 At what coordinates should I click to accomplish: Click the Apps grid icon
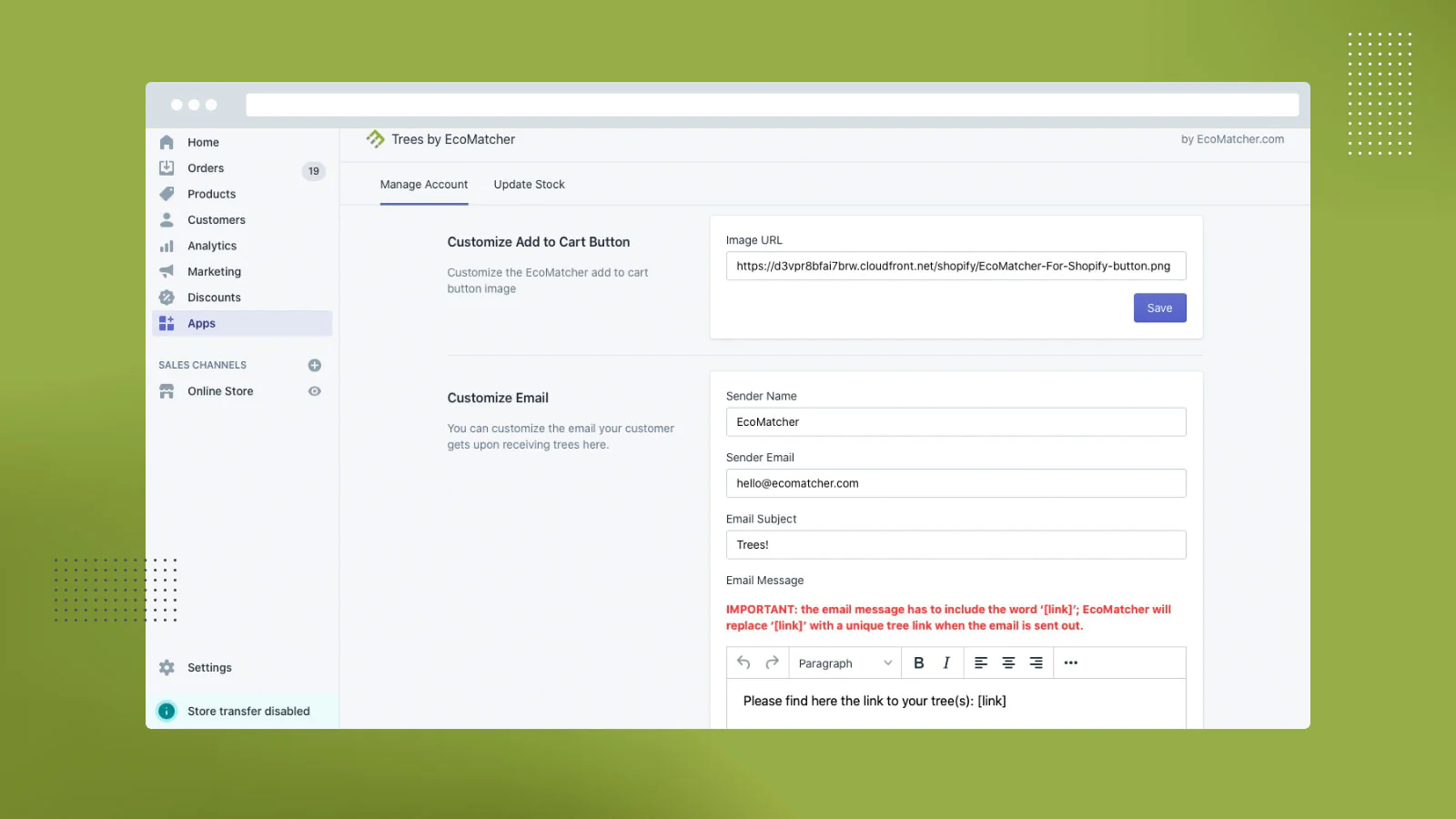tap(167, 323)
